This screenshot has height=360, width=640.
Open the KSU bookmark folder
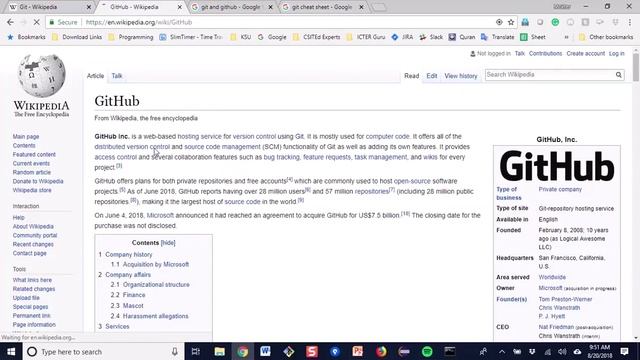point(240,37)
